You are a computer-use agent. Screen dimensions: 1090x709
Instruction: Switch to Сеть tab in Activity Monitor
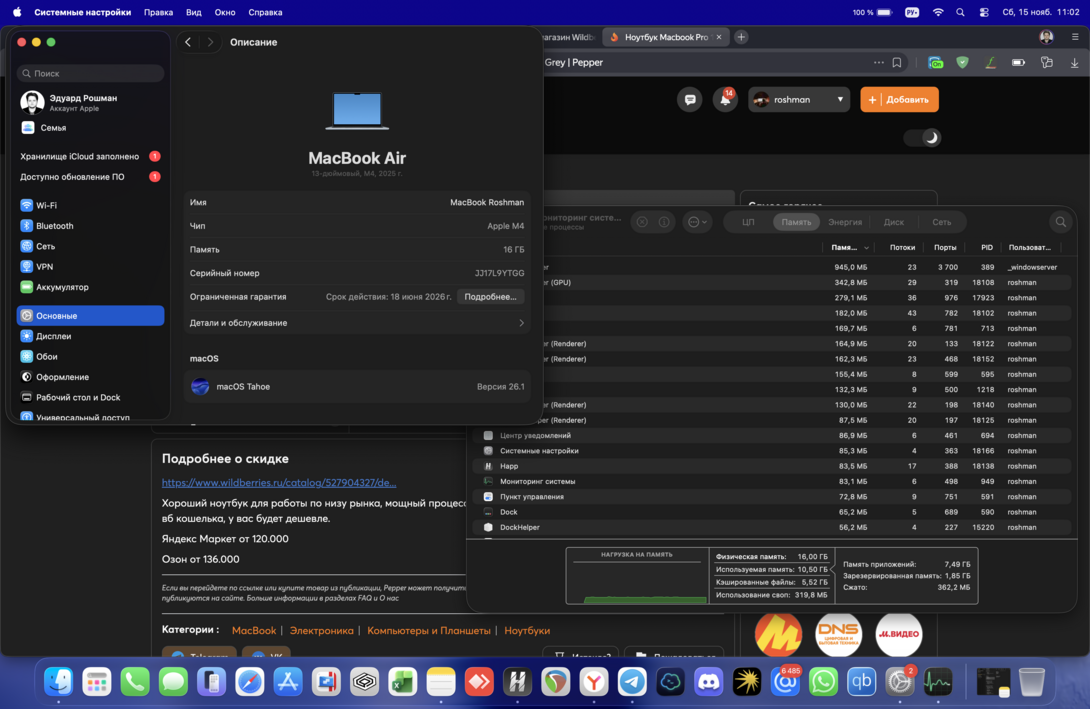pyautogui.click(x=941, y=222)
